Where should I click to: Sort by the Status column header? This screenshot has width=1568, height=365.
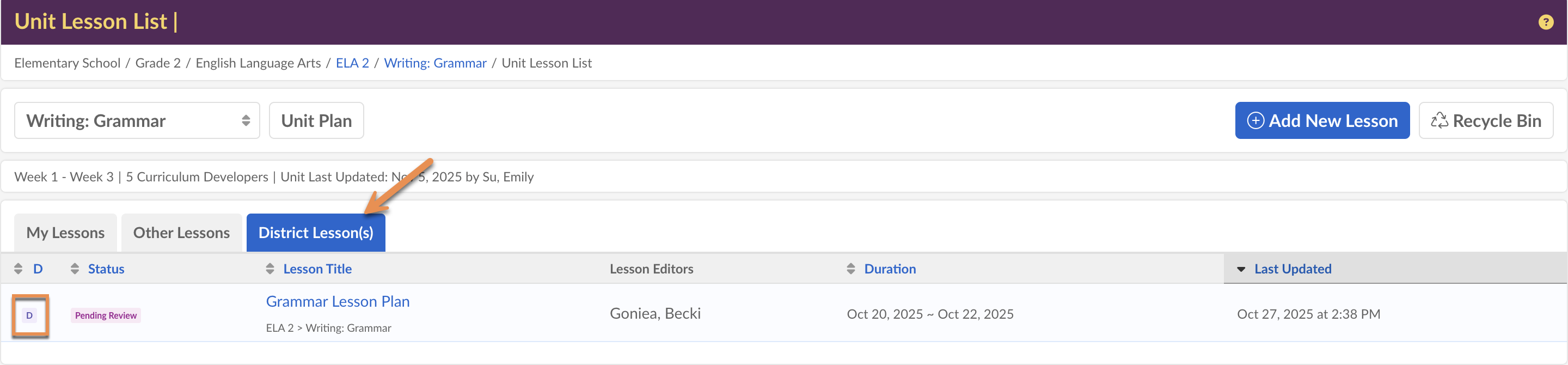coord(106,269)
